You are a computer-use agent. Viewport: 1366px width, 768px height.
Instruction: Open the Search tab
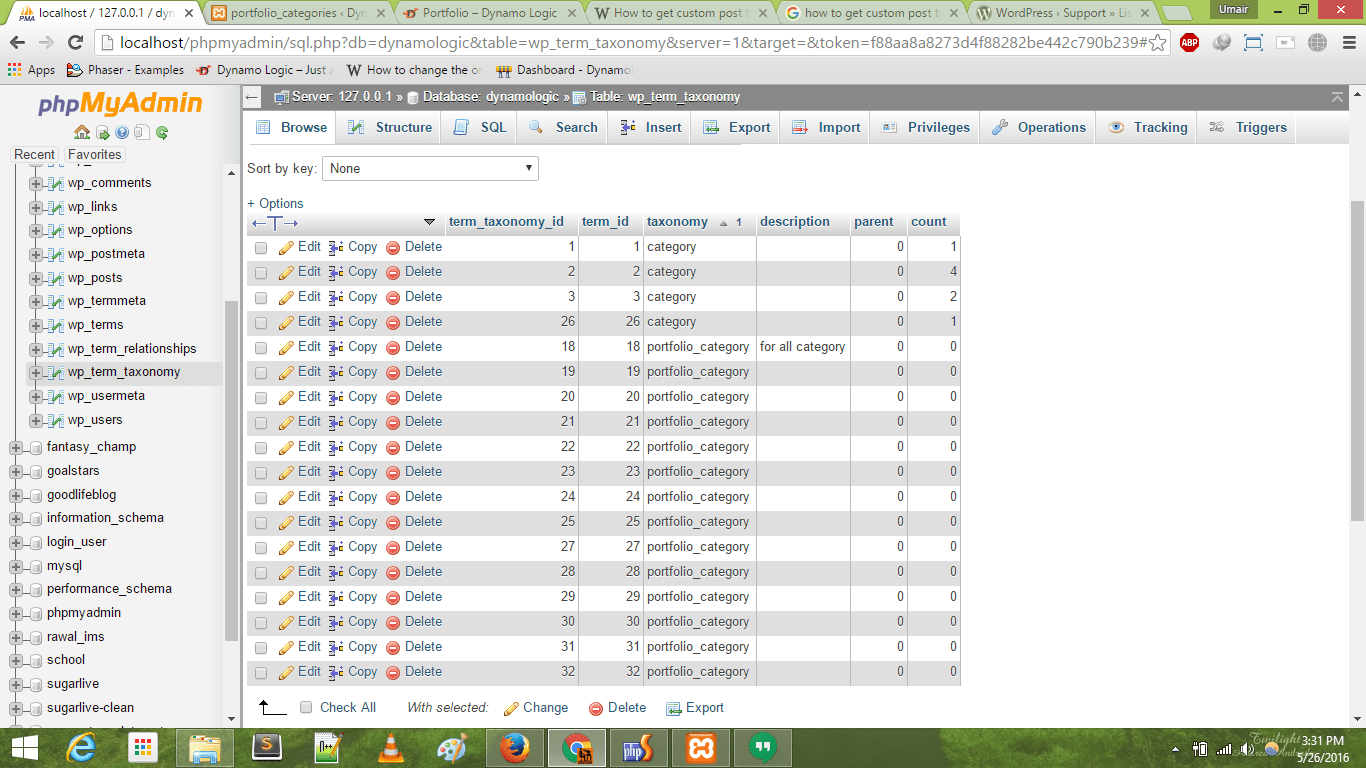[563, 127]
